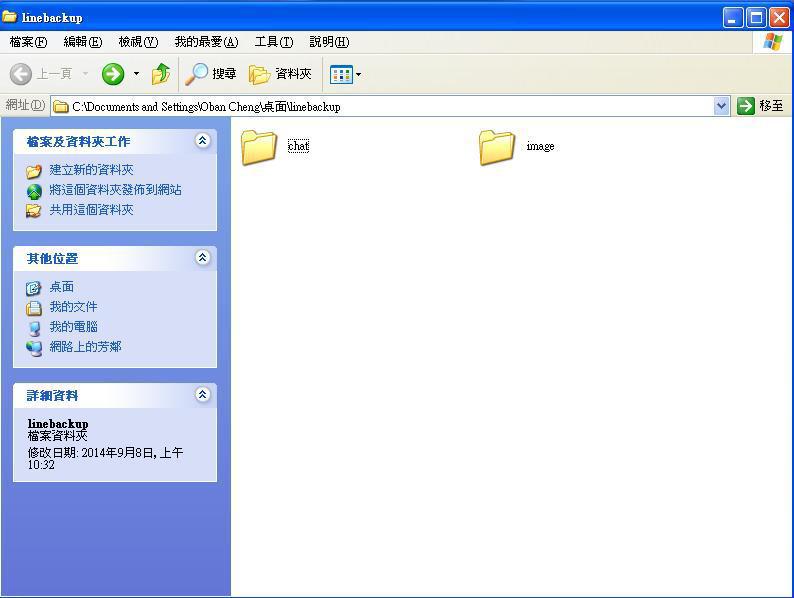This screenshot has height=598, width=794.
Task: Go to 桌面 from Other Places
Action: click(62, 287)
